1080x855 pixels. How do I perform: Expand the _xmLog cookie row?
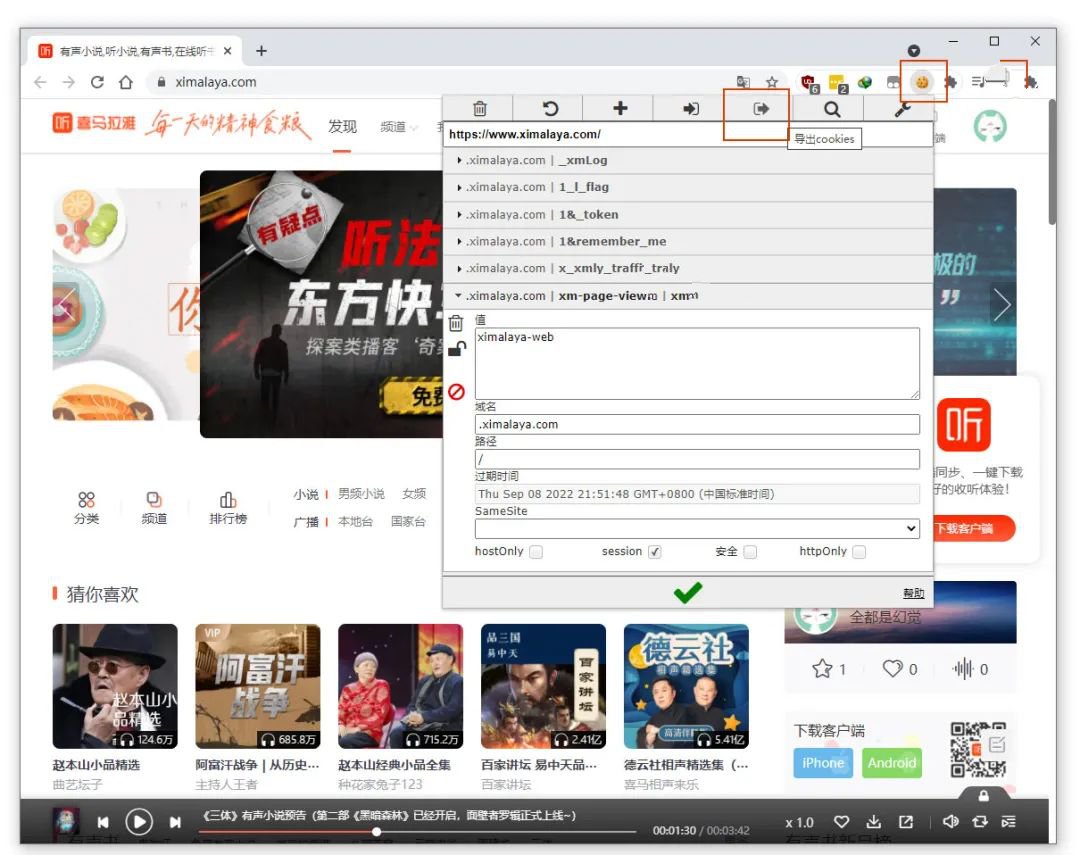pos(687,160)
